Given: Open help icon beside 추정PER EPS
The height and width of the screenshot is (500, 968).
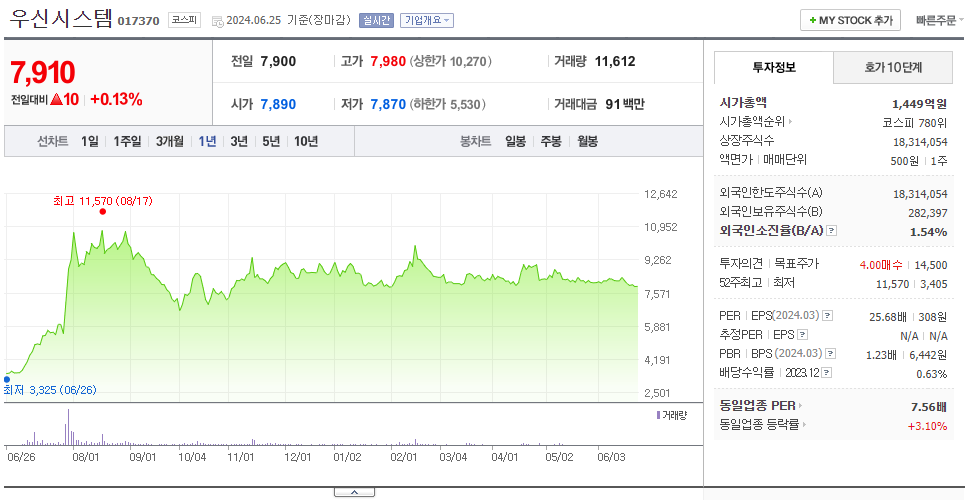Looking at the screenshot, I should pos(803,335).
